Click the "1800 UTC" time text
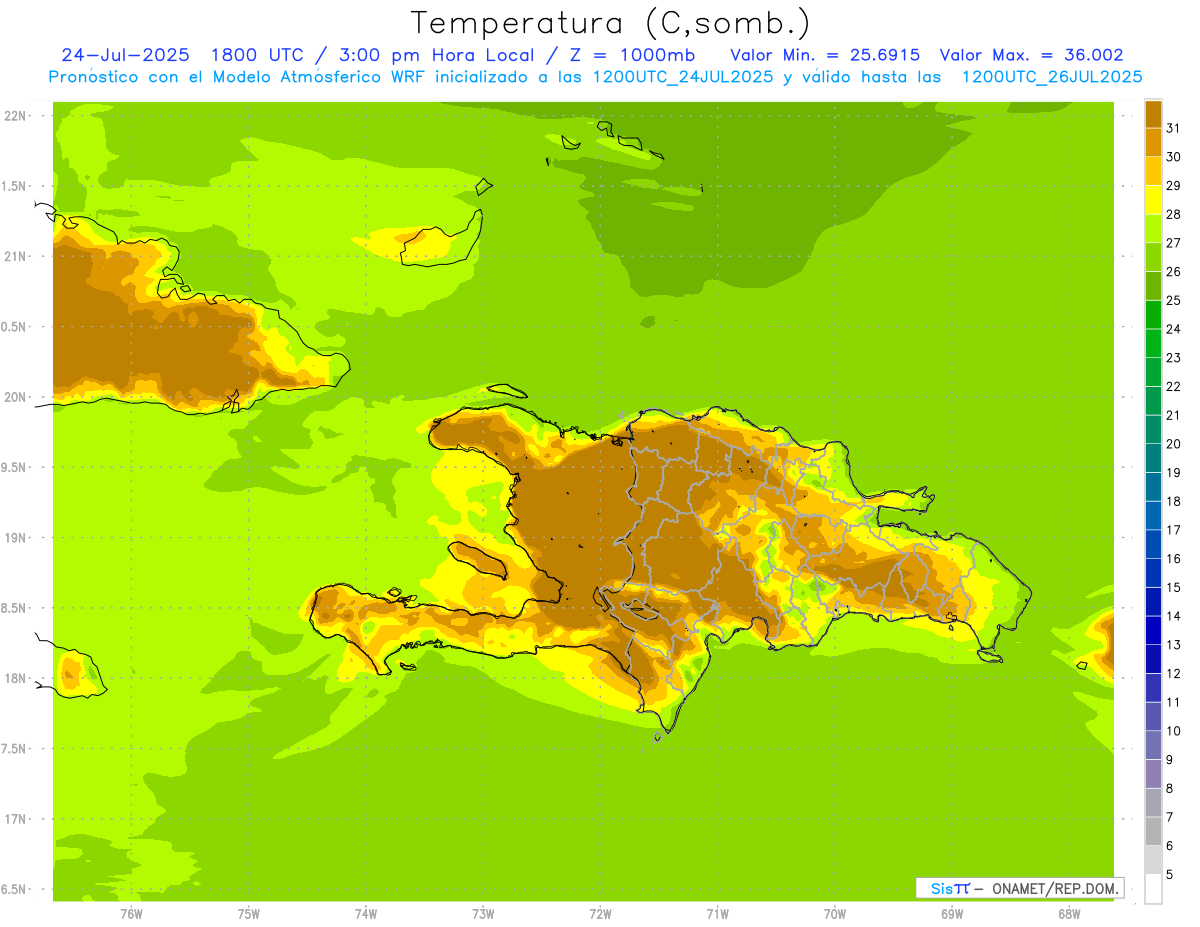Screen dimensions: 1200x927 [x=259, y=55]
